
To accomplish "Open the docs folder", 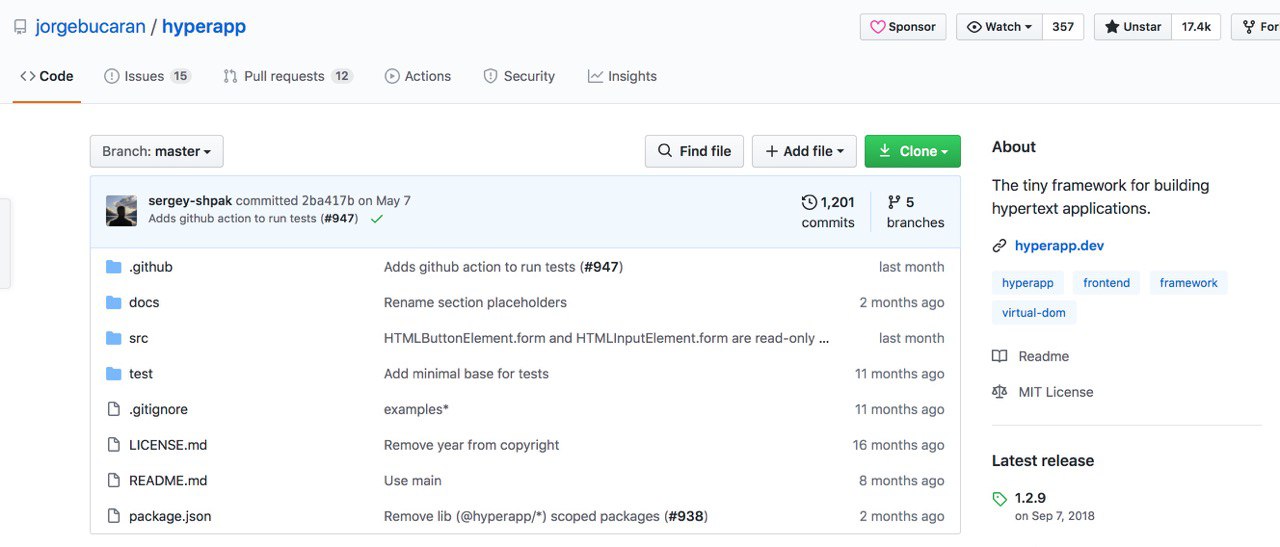I will [144, 302].
